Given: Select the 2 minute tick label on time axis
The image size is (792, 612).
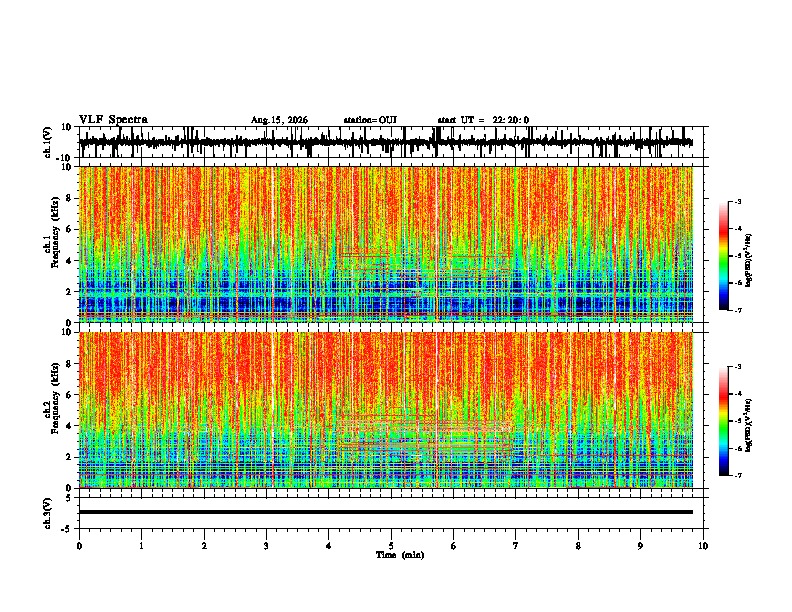Looking at the screenshot, I should (204, 546).
